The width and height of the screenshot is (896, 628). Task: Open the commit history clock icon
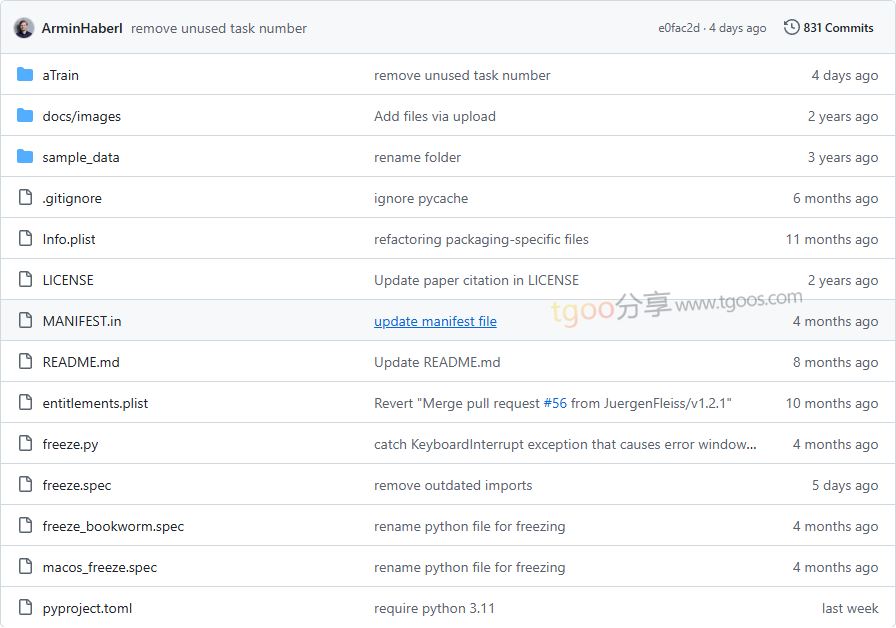tap(791, 28)
